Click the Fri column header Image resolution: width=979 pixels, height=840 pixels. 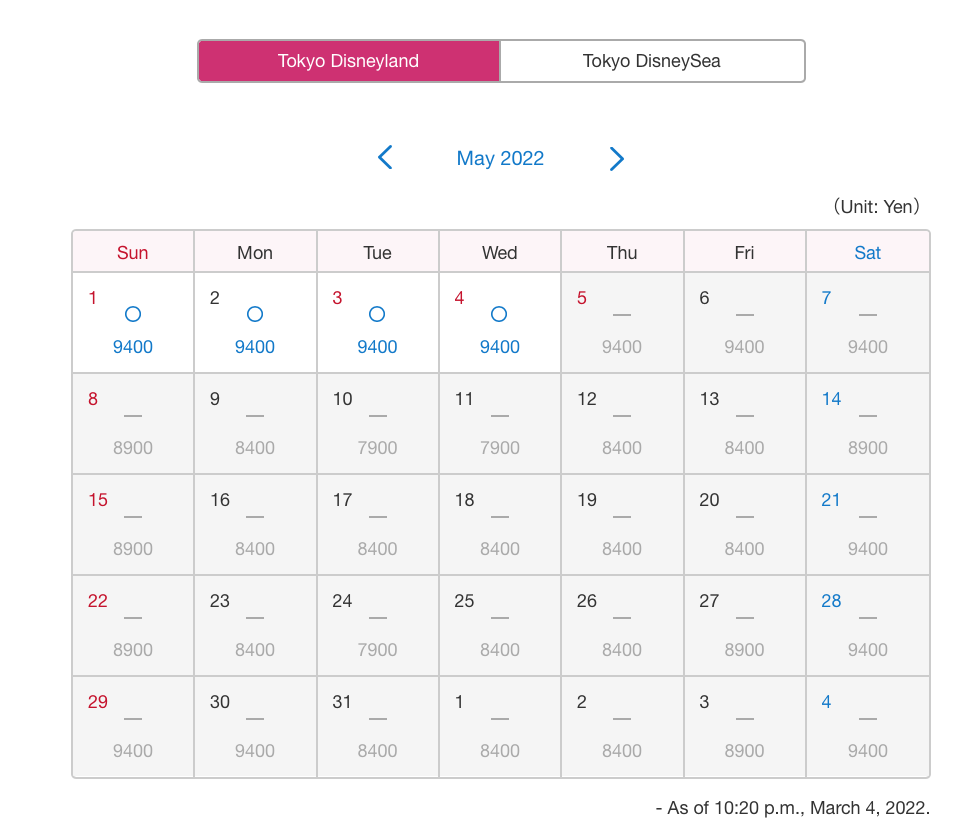[x=745, y=252]
